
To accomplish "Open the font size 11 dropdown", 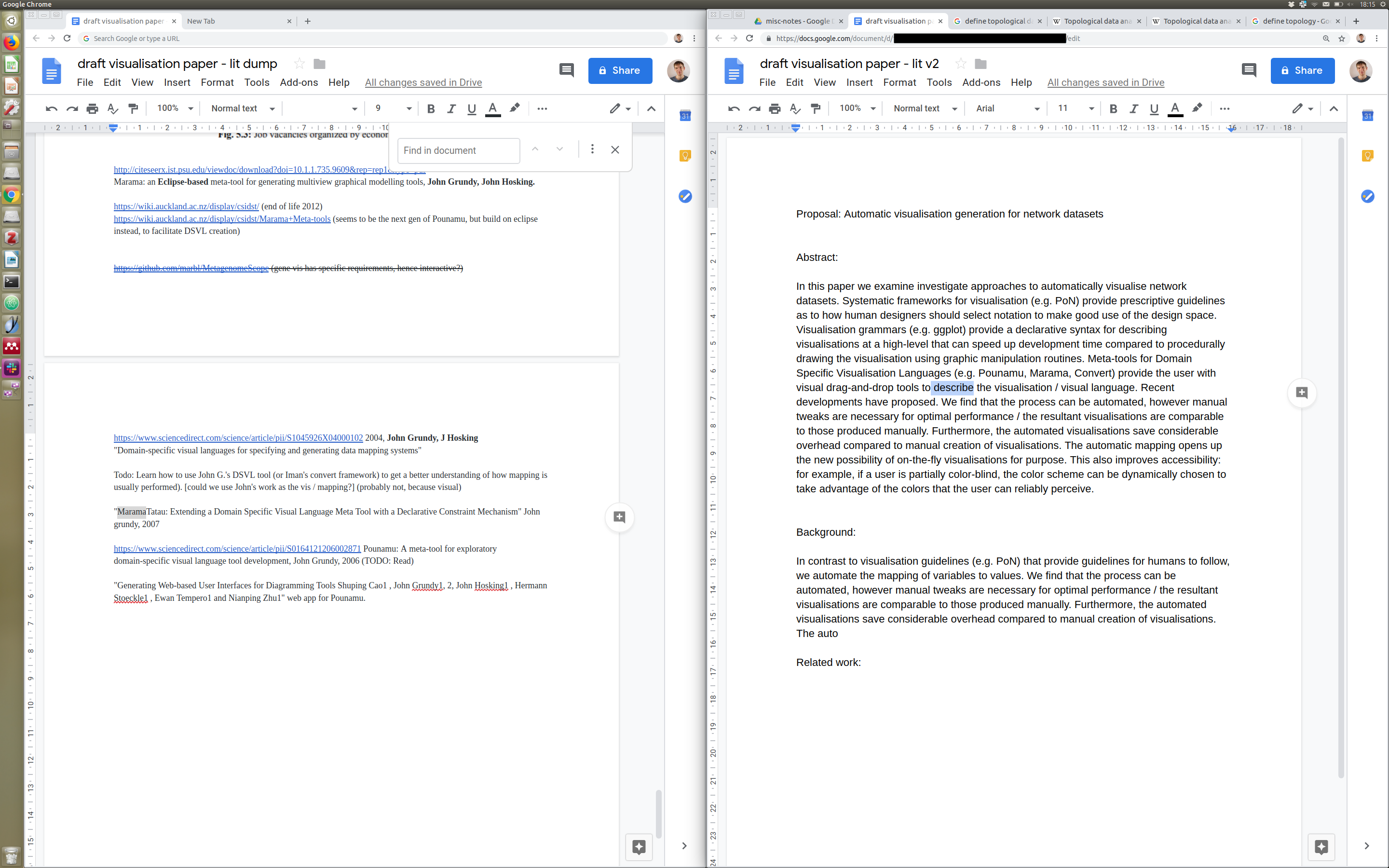I will click(x=1076, y=108).
